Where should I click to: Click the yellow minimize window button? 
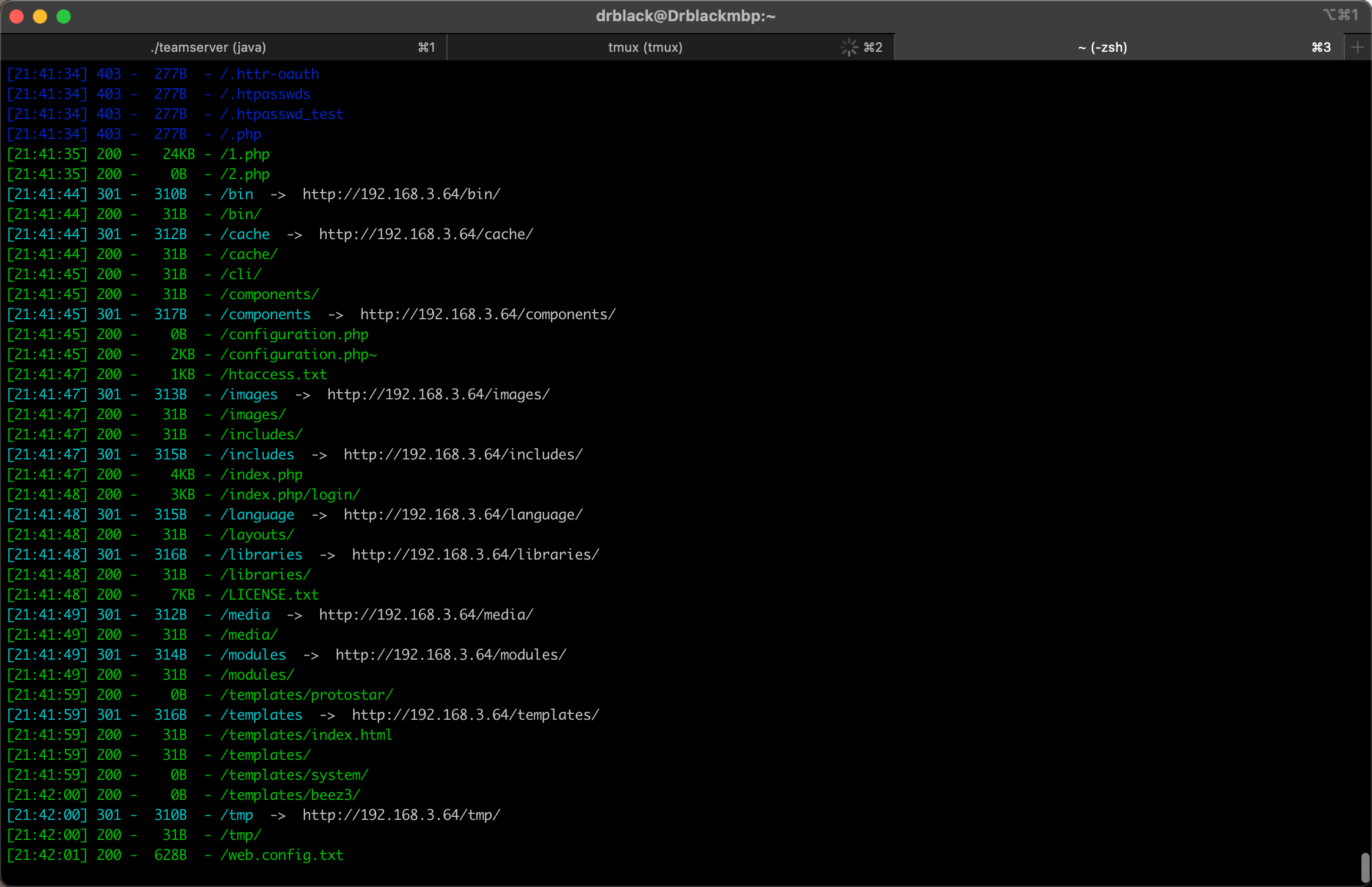[x=40, y=16]
